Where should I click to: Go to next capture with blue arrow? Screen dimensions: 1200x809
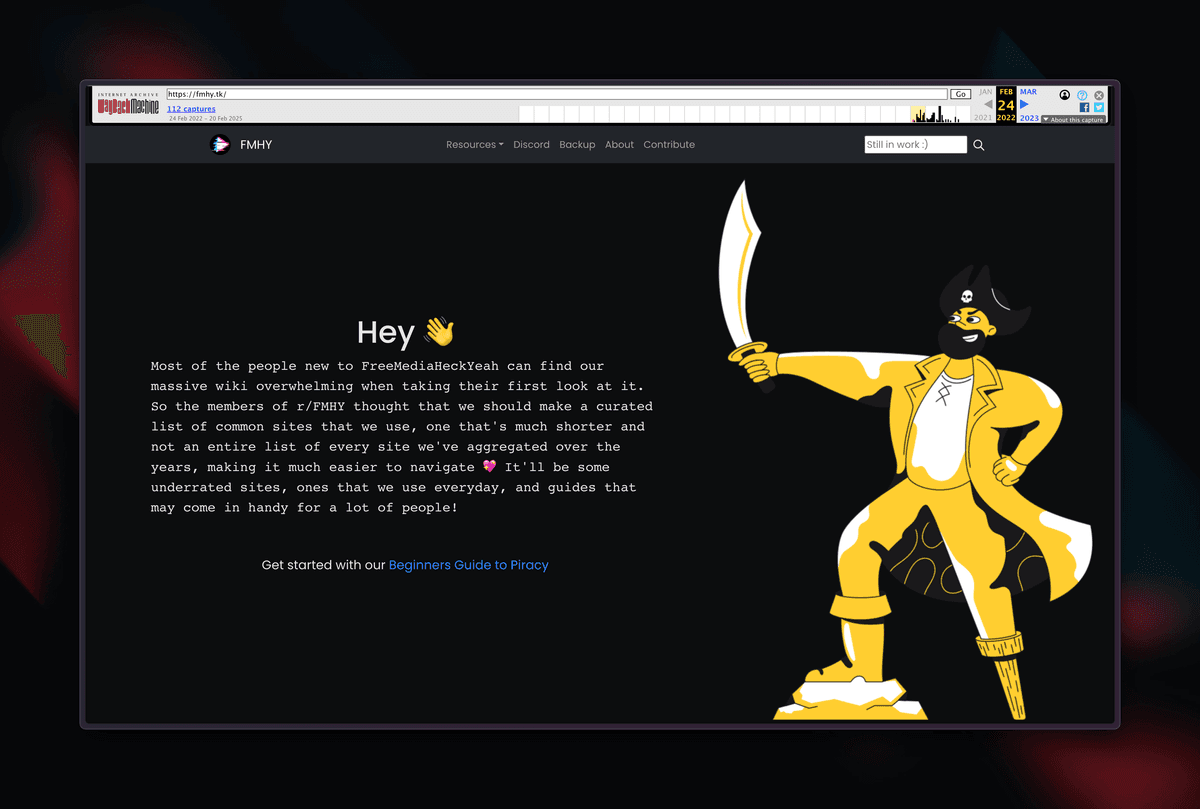[1024, 104]
